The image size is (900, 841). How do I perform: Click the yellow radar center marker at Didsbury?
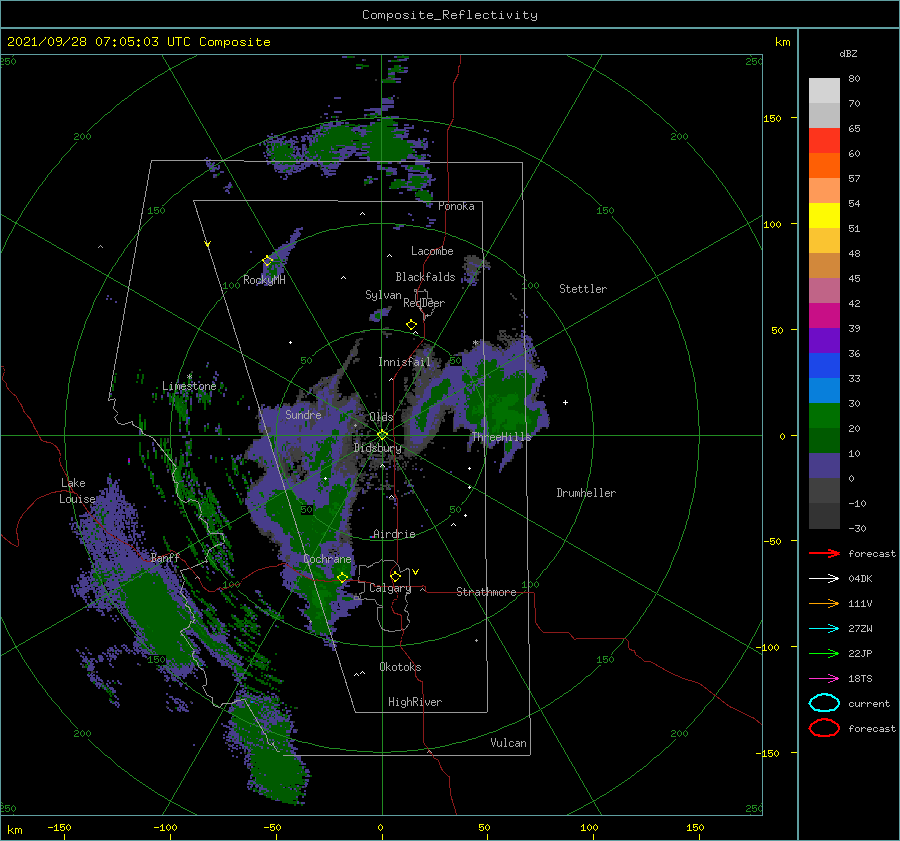pos(382,435)
